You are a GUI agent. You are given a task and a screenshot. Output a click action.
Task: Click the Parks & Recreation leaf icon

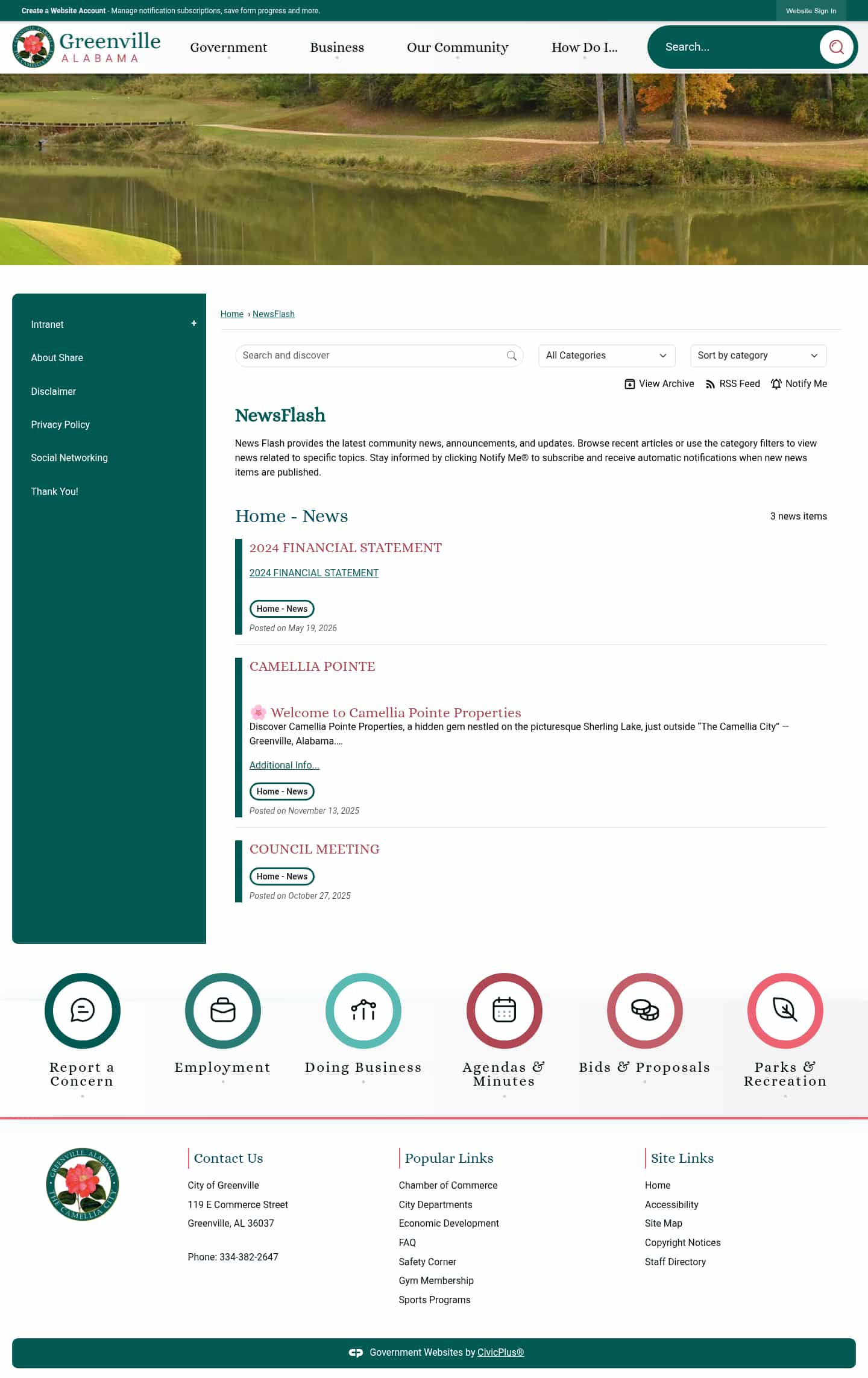click(x=785, y=1010)
